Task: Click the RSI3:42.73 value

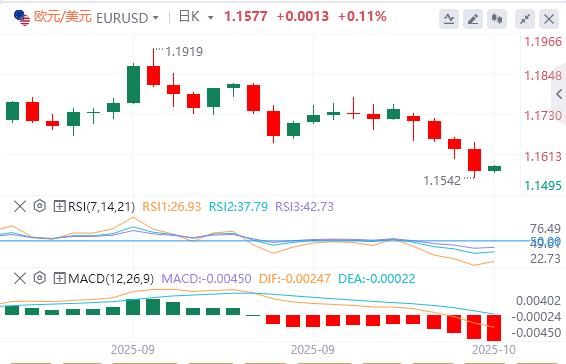Action: [304, 207]
